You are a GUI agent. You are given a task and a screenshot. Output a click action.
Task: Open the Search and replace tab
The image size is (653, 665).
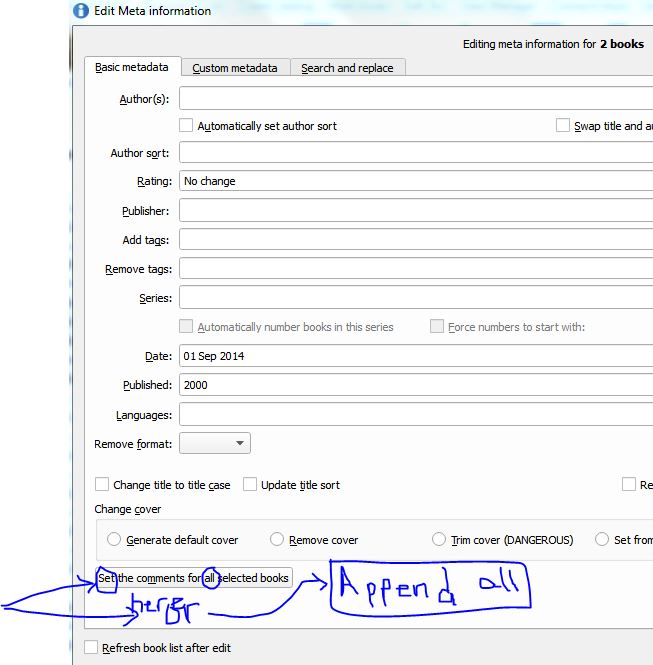click(x=348, y=68)
